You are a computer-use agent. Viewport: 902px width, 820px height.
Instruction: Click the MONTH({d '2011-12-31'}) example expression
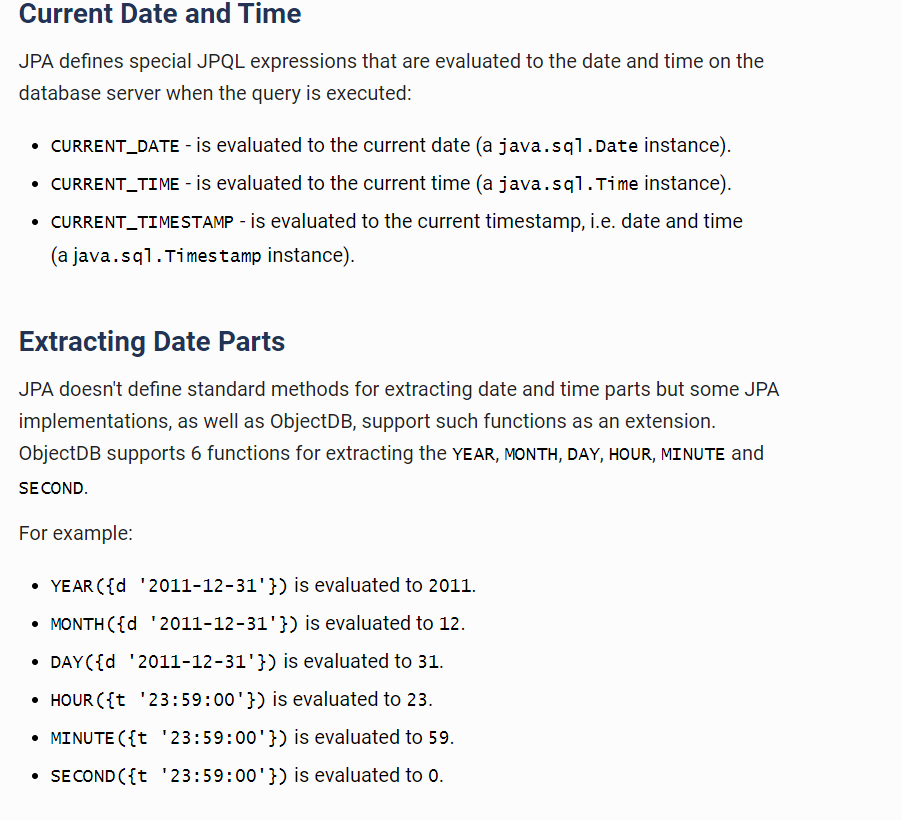[174, 624]
